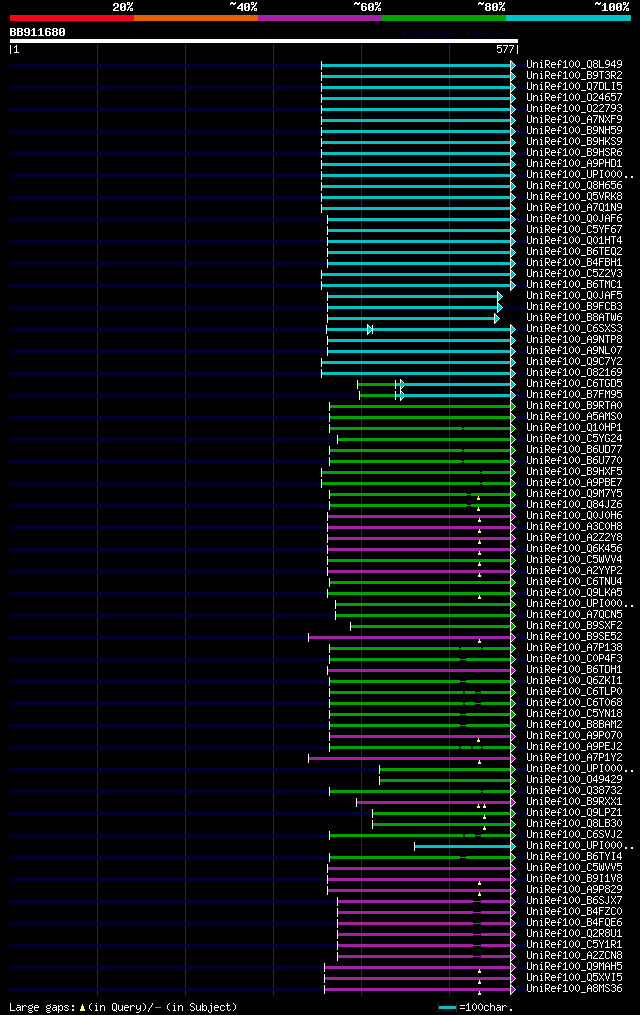The width and height of the screenshot is (640, 1015).
Task: Open hit UniRef100_Q8L949
Action: [x=574, y=65]
